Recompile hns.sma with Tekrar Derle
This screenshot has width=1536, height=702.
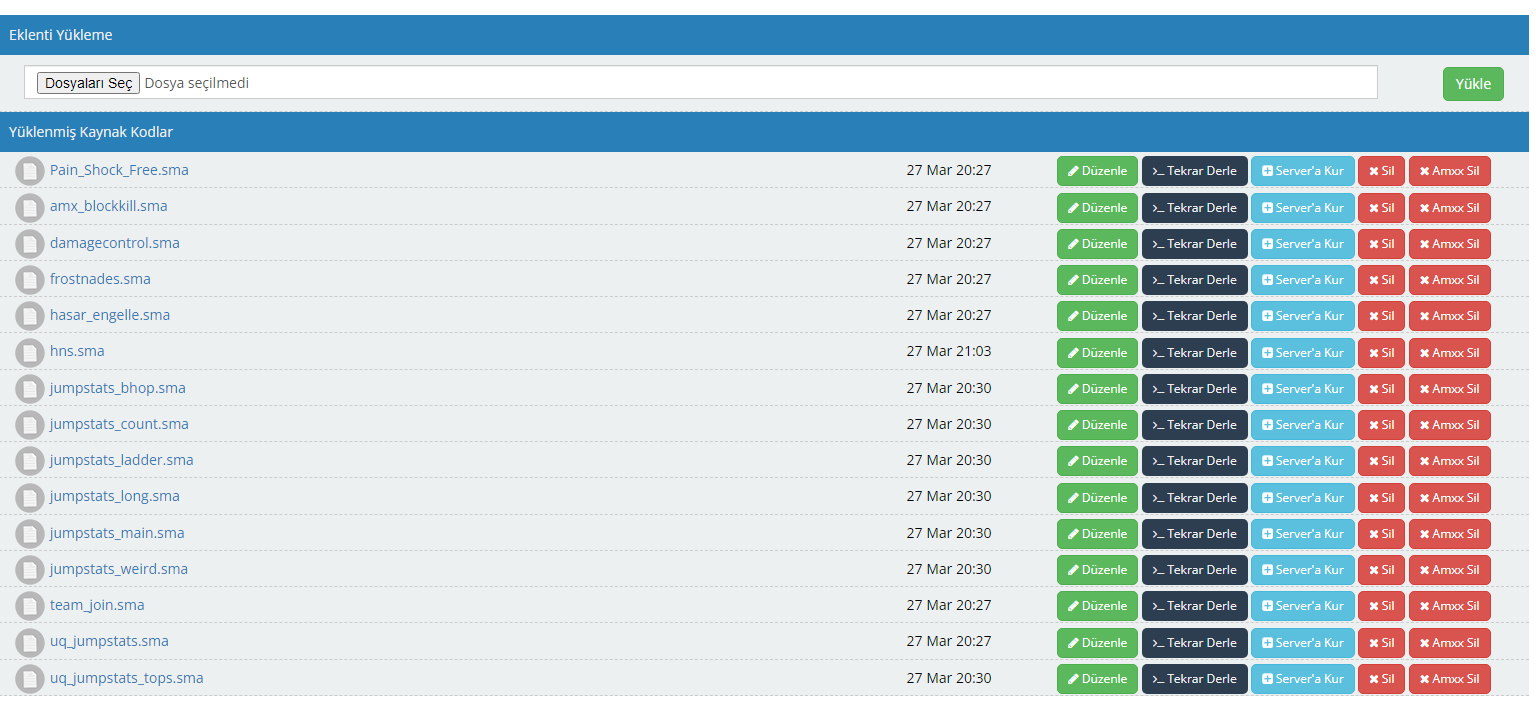[x=1195, y=353]
